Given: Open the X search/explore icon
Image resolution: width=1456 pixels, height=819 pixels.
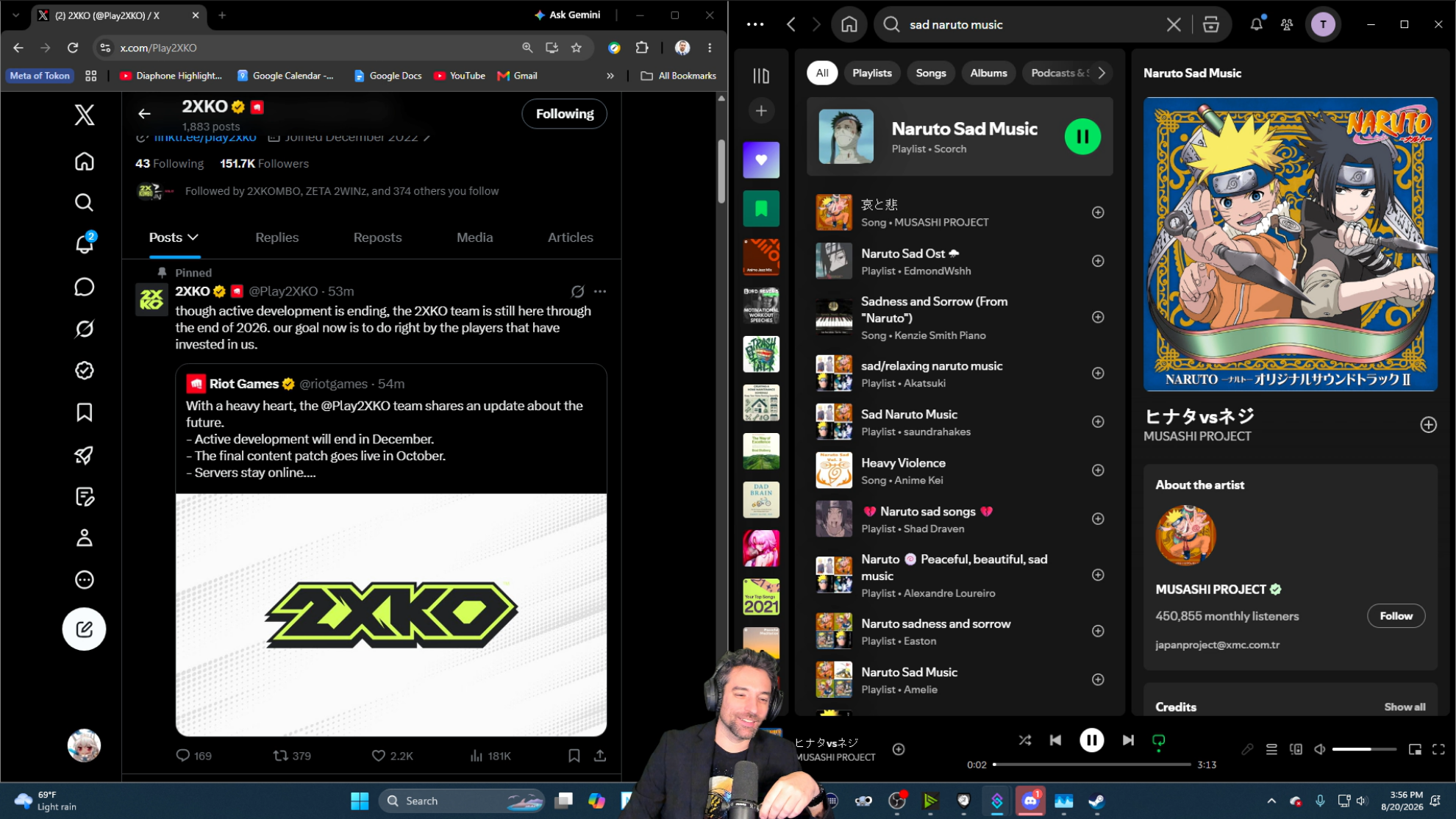Looking at the screenshot, I should (85, 202).
